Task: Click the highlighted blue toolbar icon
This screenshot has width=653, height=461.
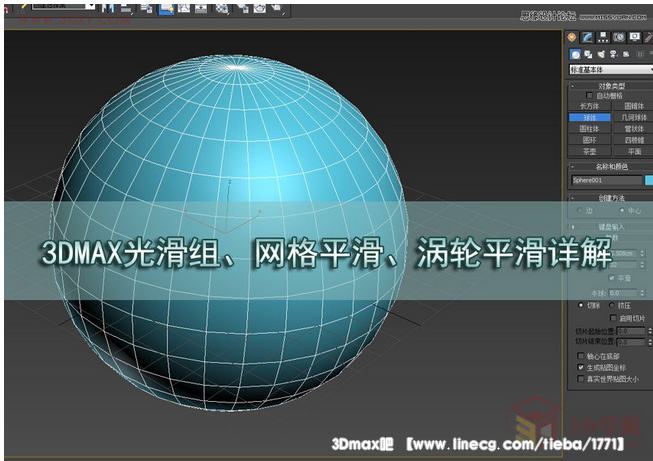Action: [x=167, y=7]
